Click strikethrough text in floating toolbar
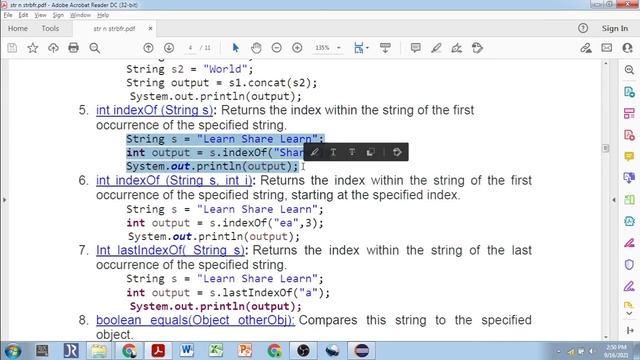Screen dimensions: 640x360 coord(352,152)
